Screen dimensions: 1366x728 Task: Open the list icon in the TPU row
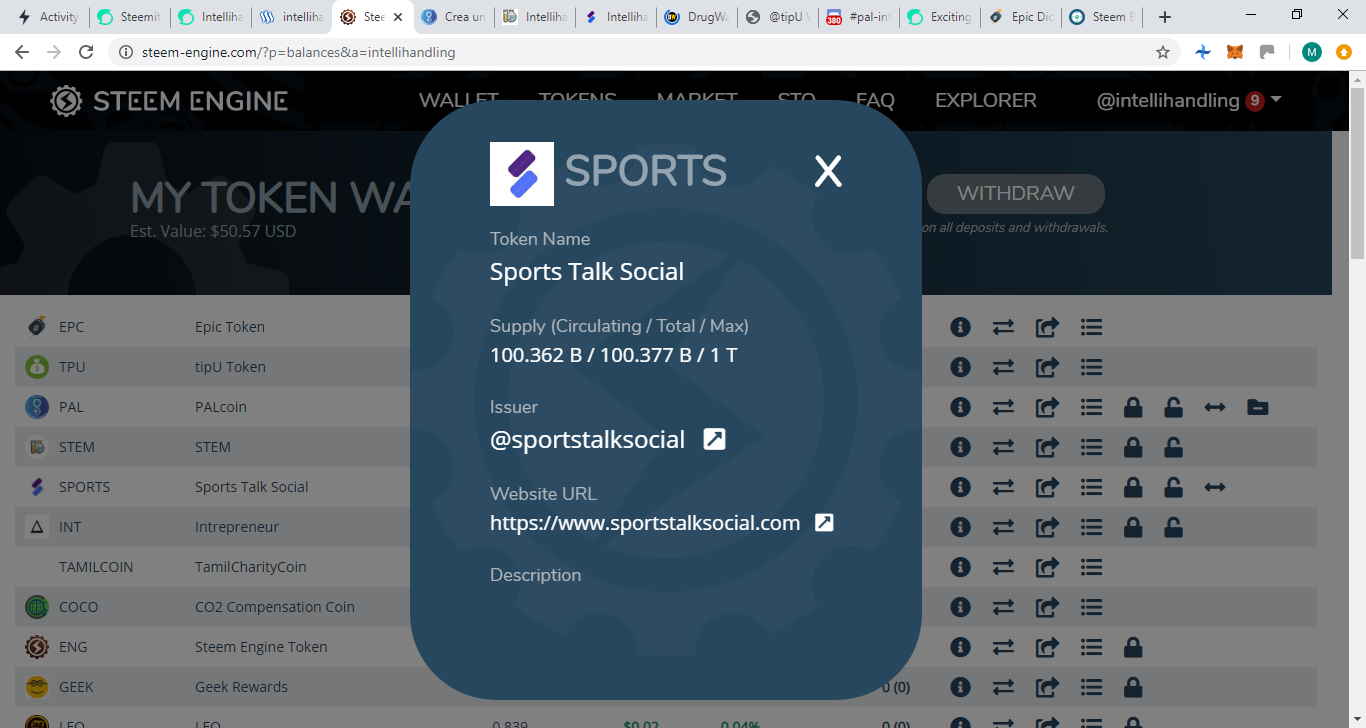point(1091,367)
